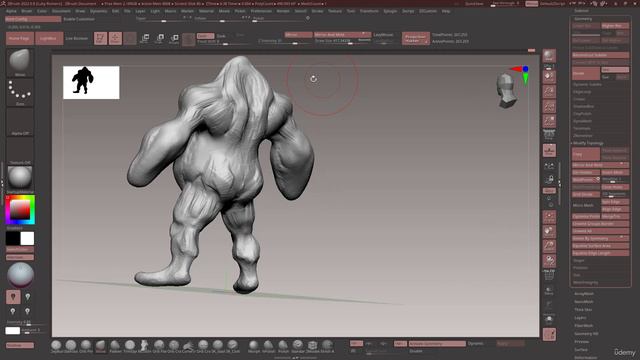Open LightBox

49,38
